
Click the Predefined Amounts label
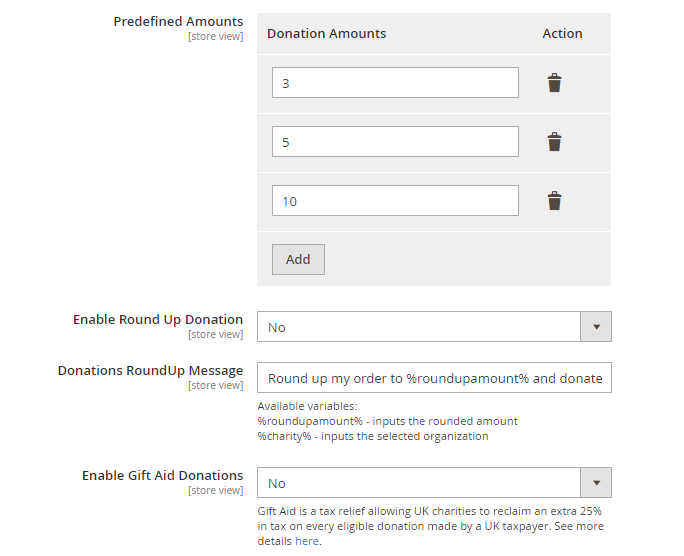178,21
